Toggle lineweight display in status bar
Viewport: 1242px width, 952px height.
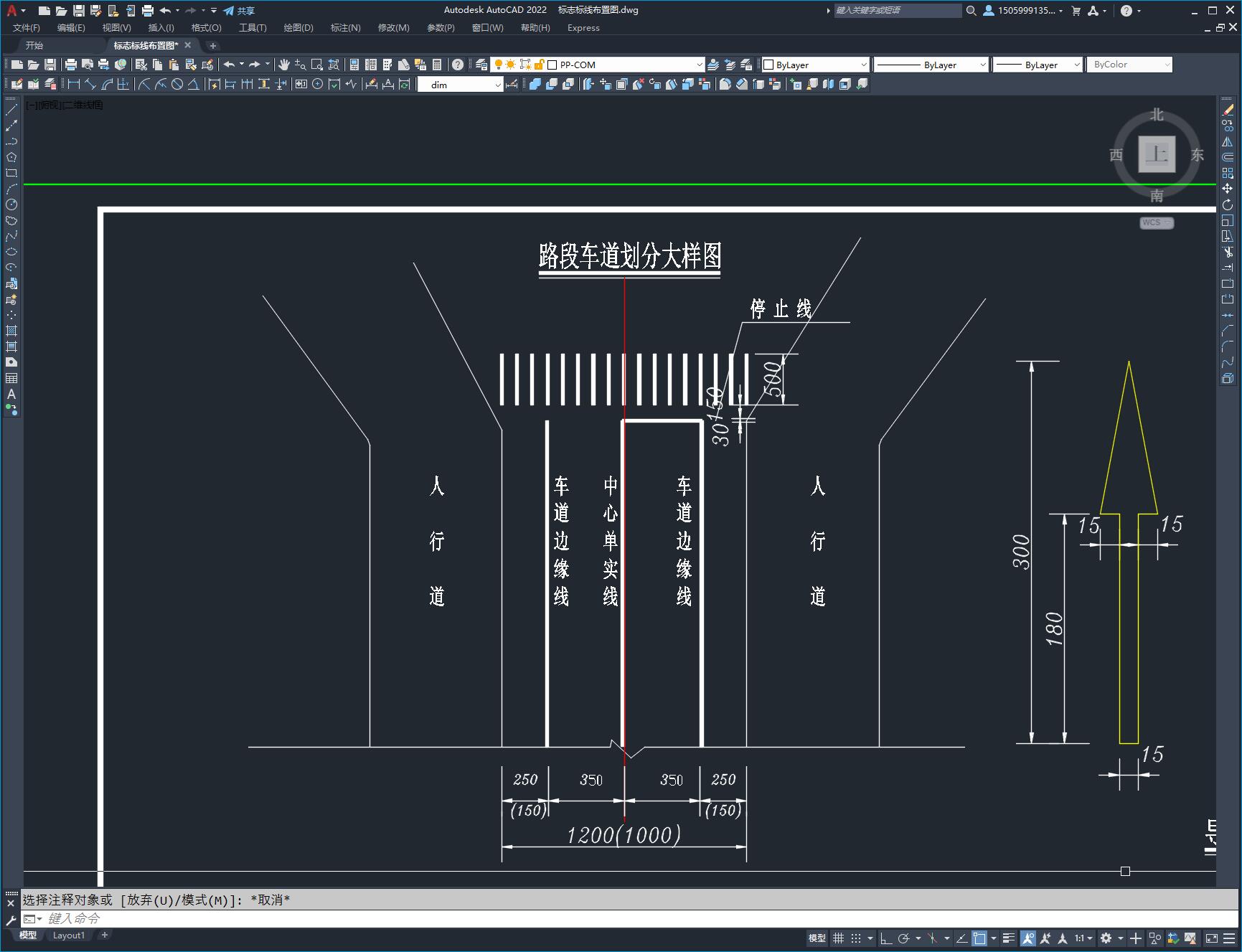tap(1009, 938)
